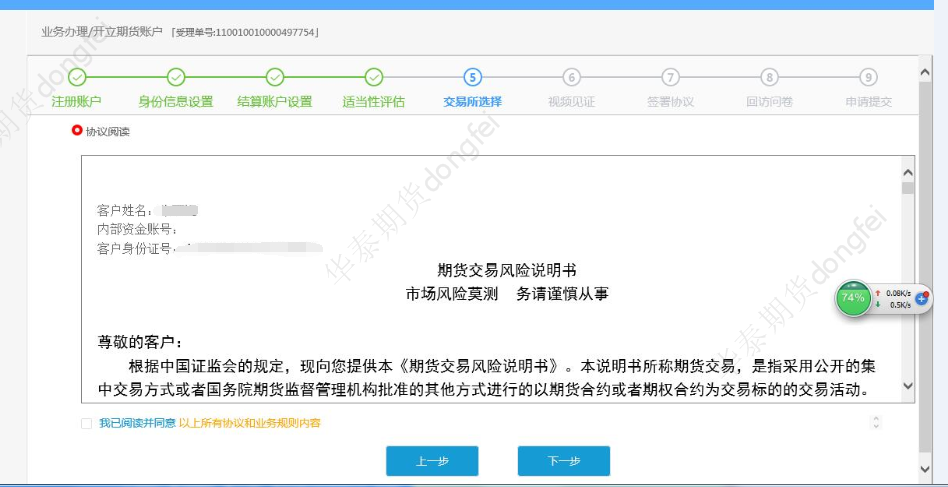Image resolution: width=948 pixels, height=487 pixels.
Task: Select the 结算账户设置 step checkmark icon
Action: click(x=275, y=77)
